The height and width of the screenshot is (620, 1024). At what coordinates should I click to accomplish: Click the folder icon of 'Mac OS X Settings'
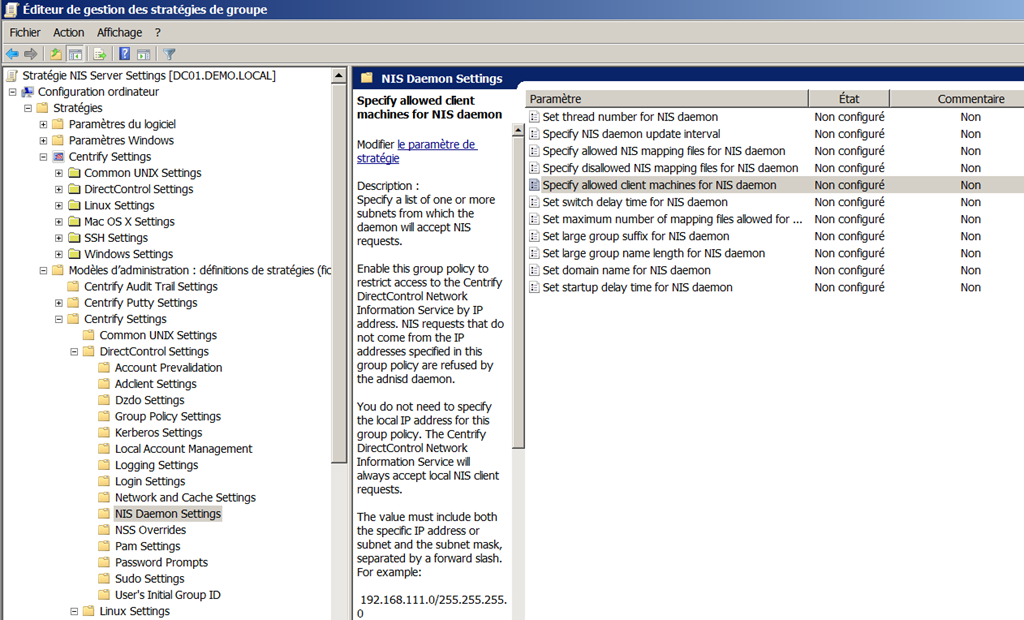[x=74, y=221]
